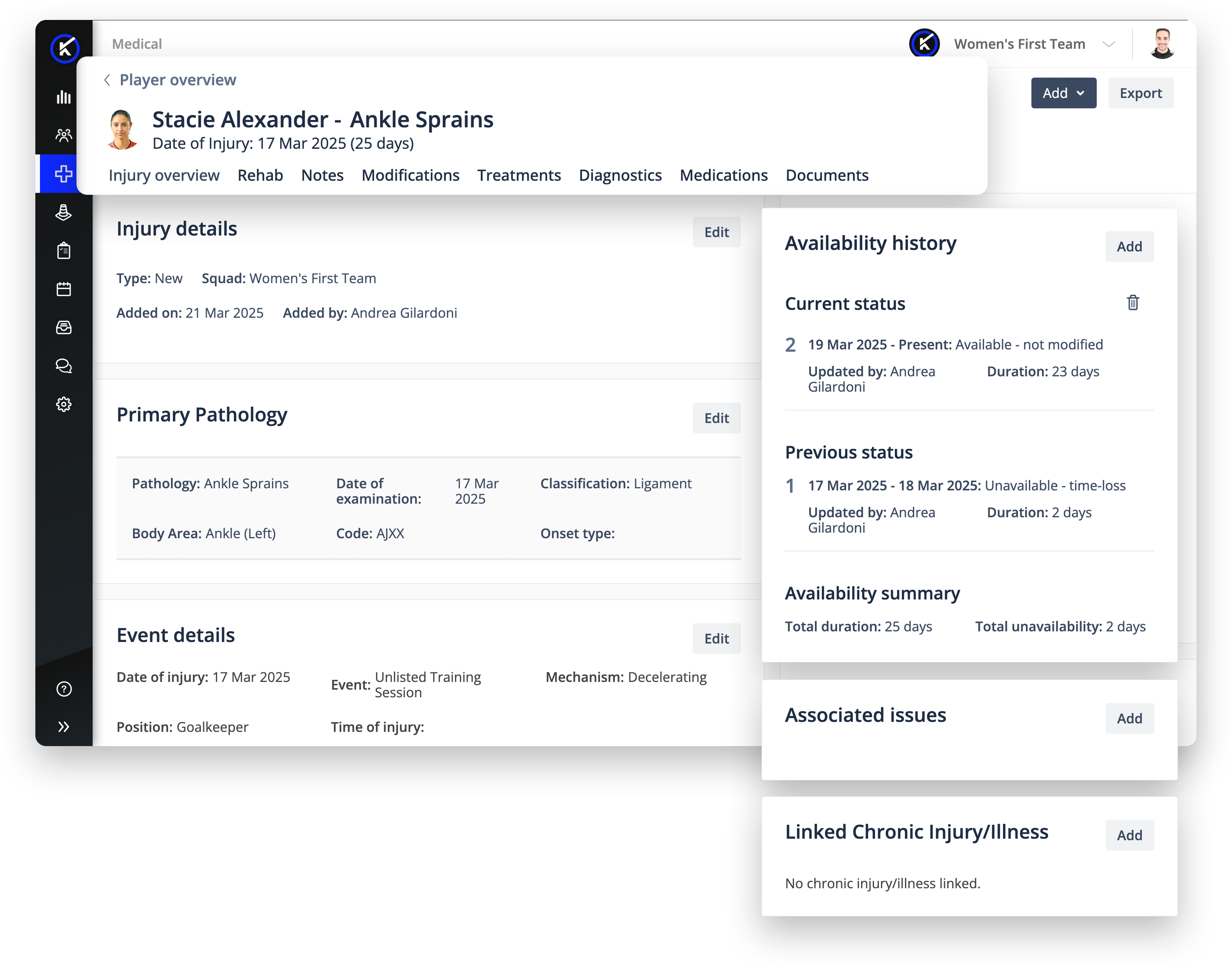Open the calendar sidebar icon

tap(64, 289)
